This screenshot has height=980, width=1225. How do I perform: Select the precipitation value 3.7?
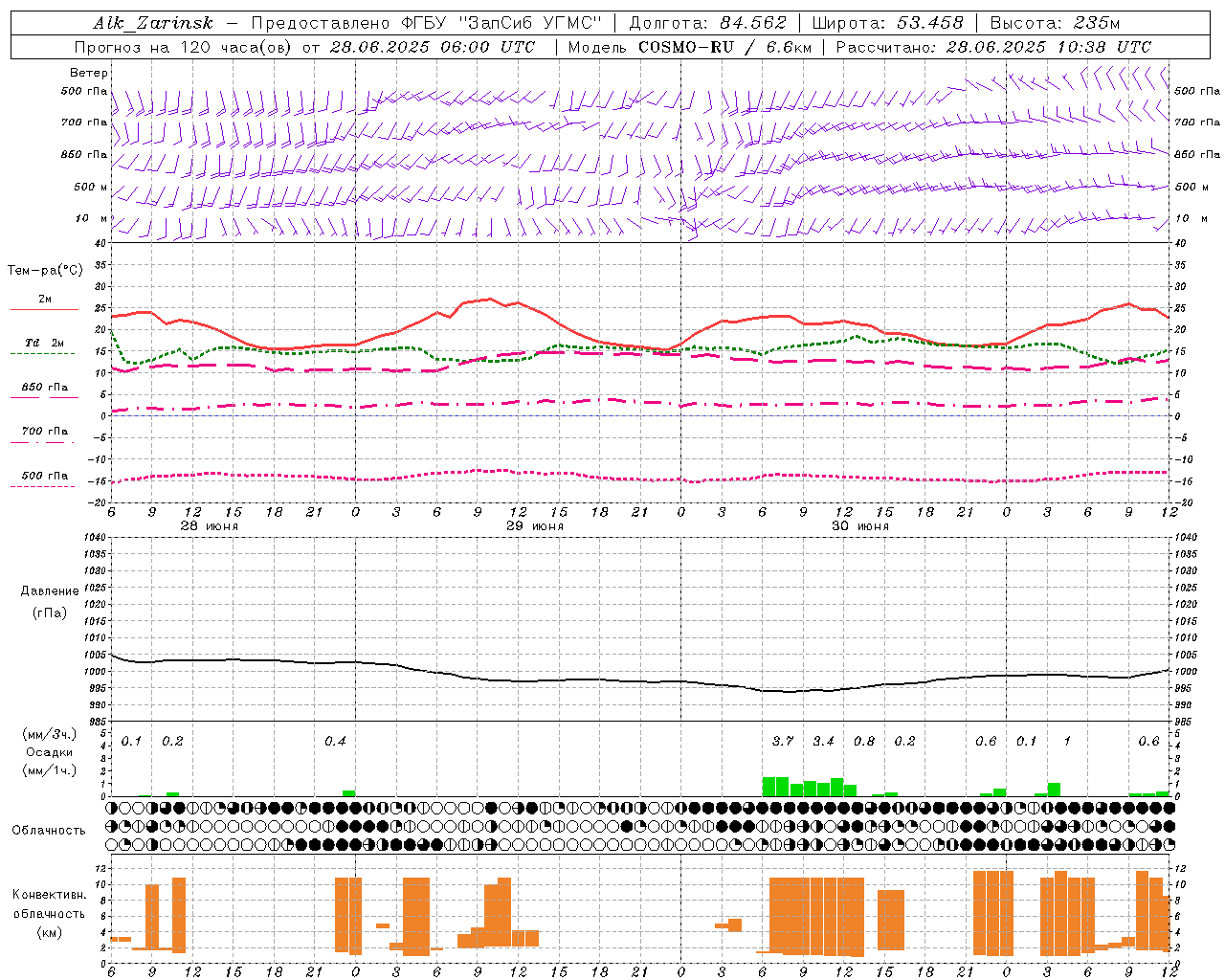point(783,741)
